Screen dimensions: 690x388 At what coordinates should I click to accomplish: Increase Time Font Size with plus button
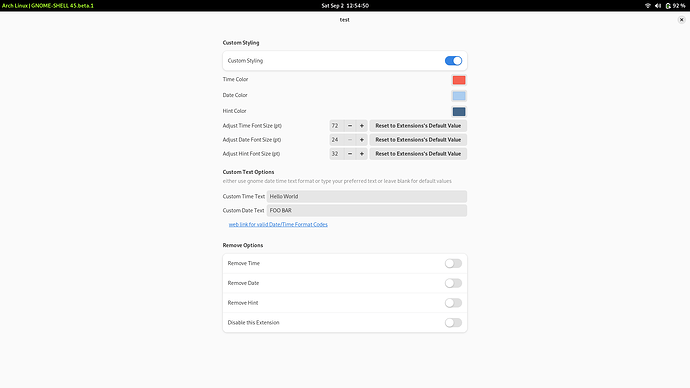click(x=362, y=126)
